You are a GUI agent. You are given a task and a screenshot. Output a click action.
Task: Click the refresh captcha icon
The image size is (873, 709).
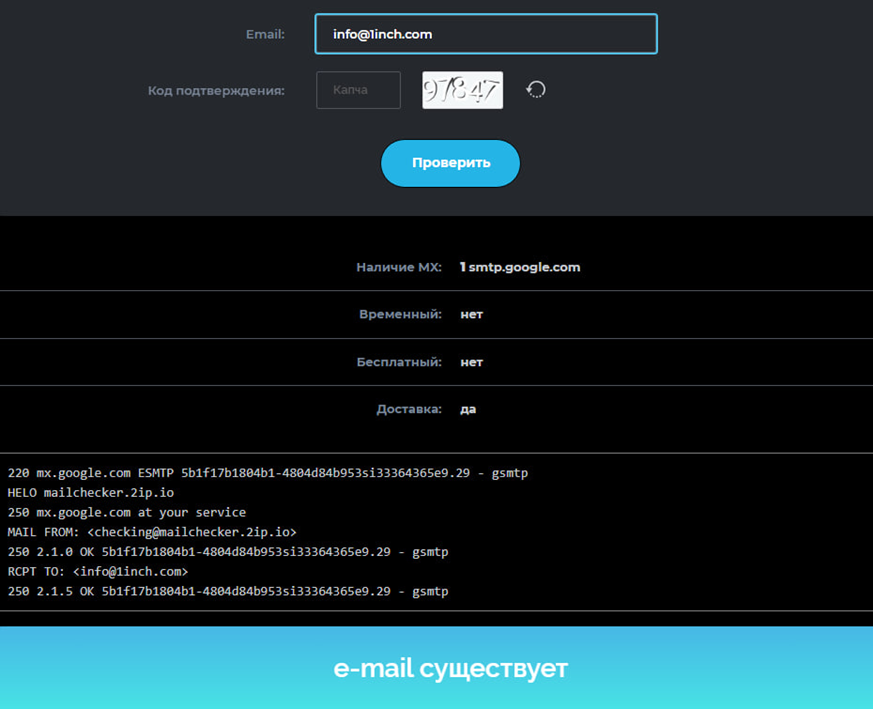point(536,90)
